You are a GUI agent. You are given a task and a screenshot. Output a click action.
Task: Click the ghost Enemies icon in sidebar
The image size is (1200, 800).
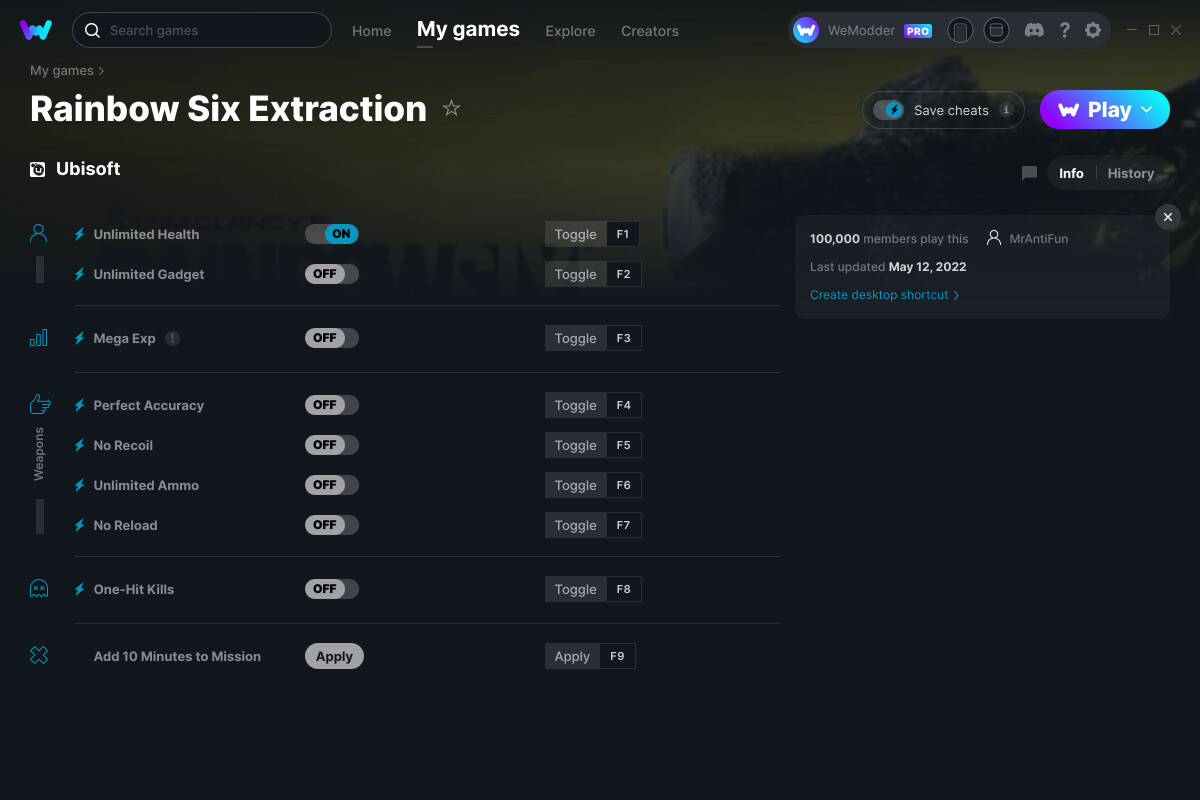click(x=38, y=589)
